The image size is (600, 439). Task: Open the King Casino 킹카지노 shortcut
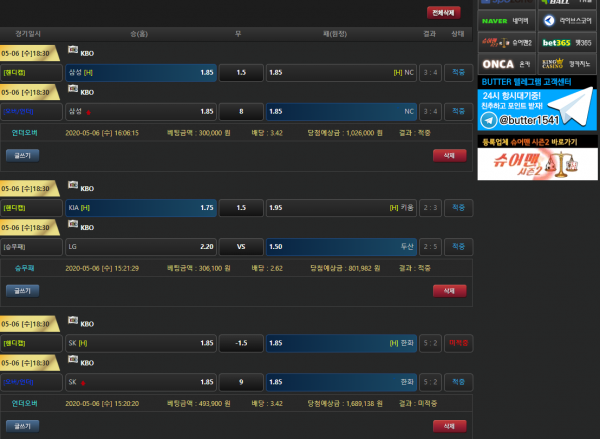tap(568, 63)
